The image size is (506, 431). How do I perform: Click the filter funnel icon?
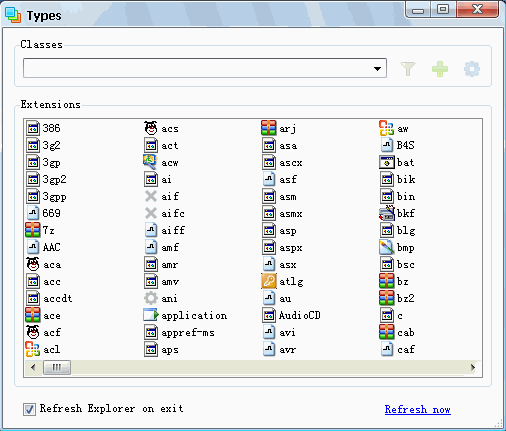click(x=408, y=69)
